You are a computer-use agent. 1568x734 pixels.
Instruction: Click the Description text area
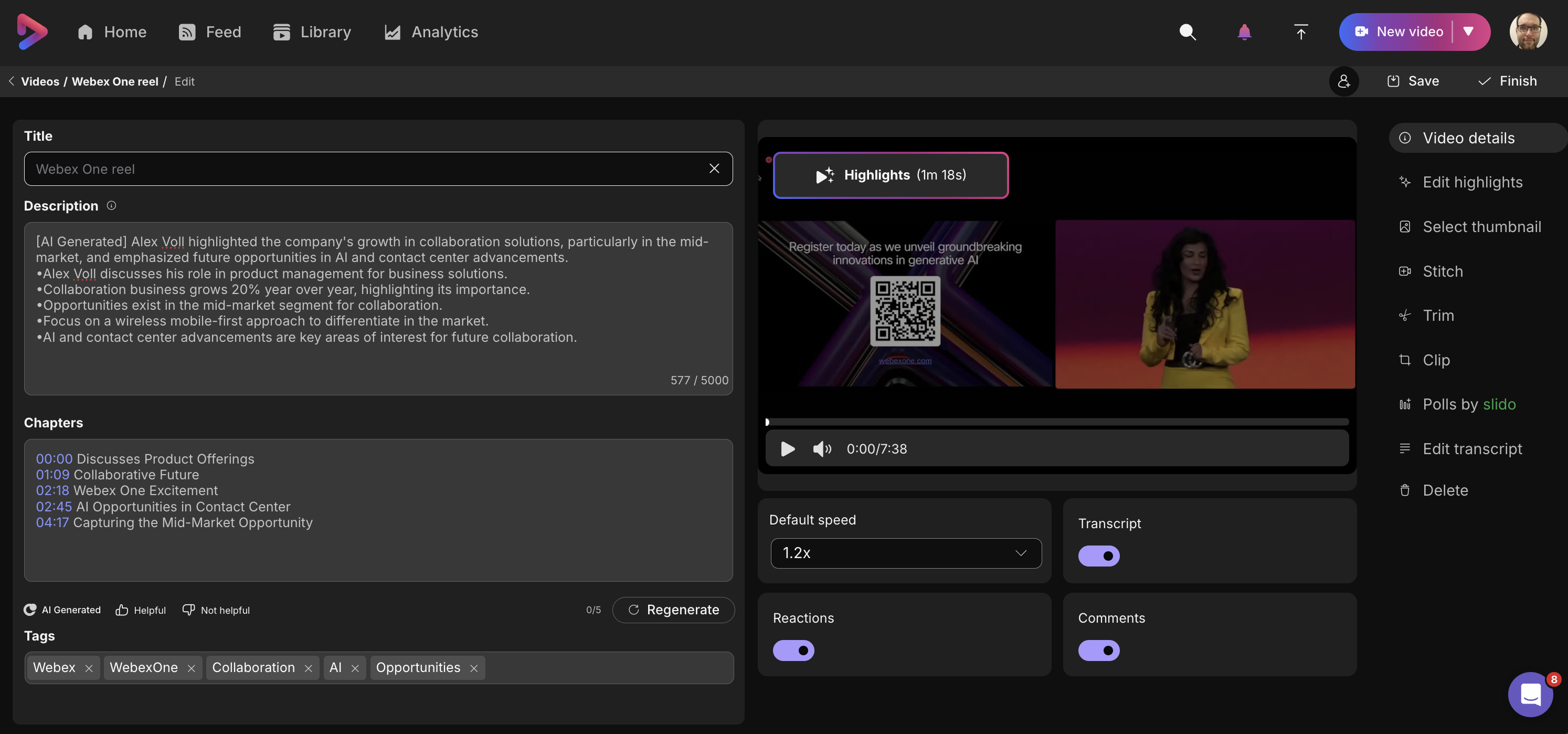378,308
